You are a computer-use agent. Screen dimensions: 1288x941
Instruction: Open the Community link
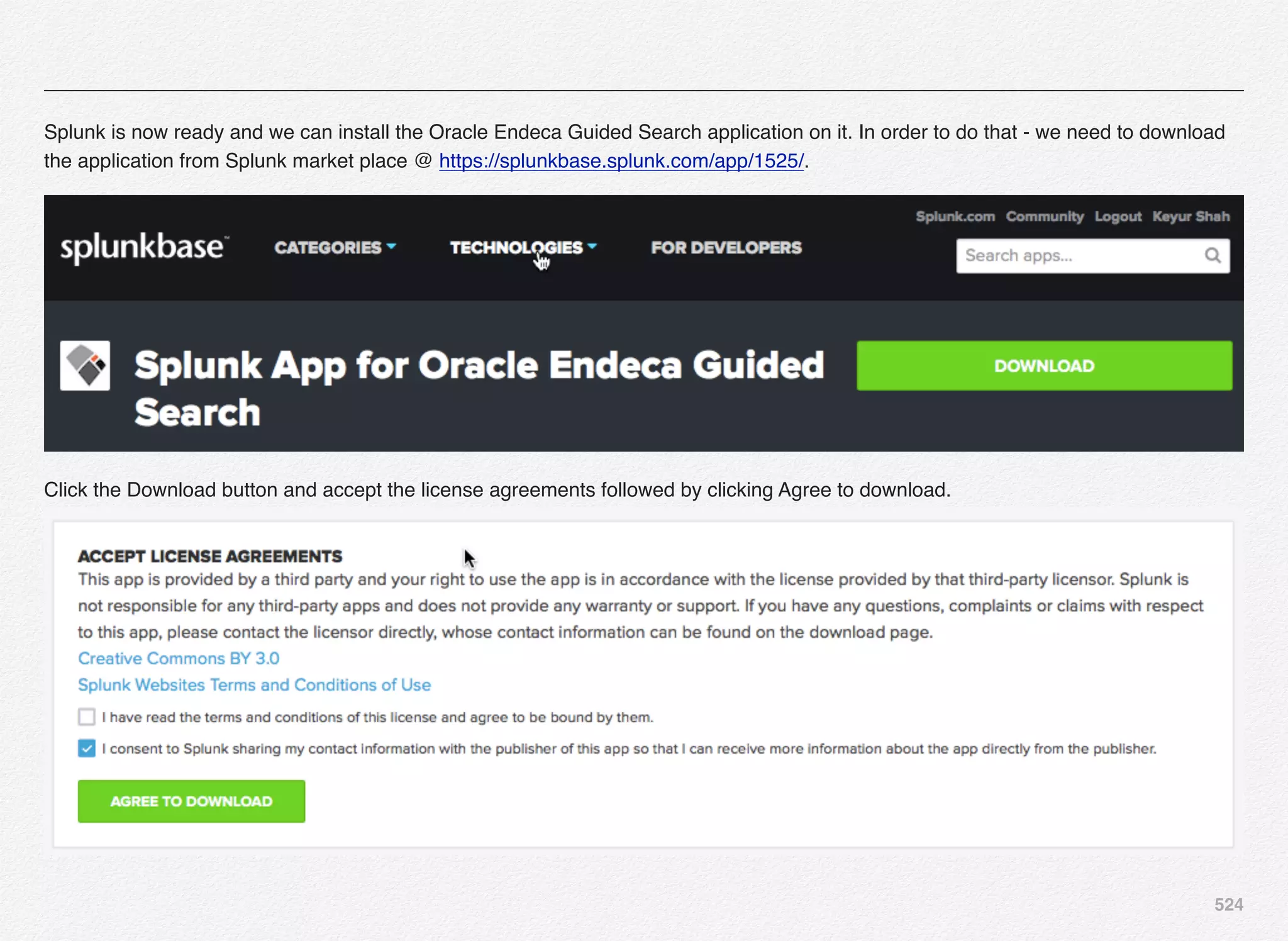pyautogui.click(x=1045, y=216)
